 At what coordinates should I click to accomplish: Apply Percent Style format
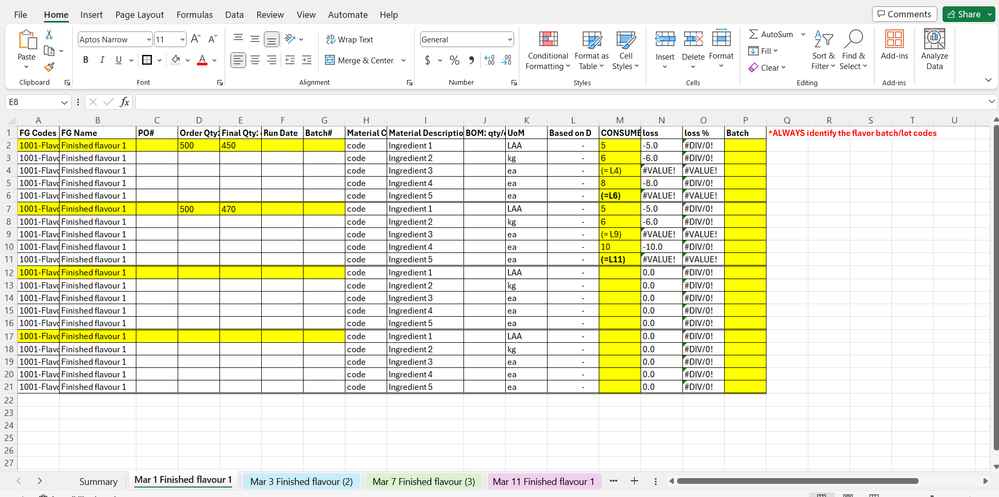[454, 61]
